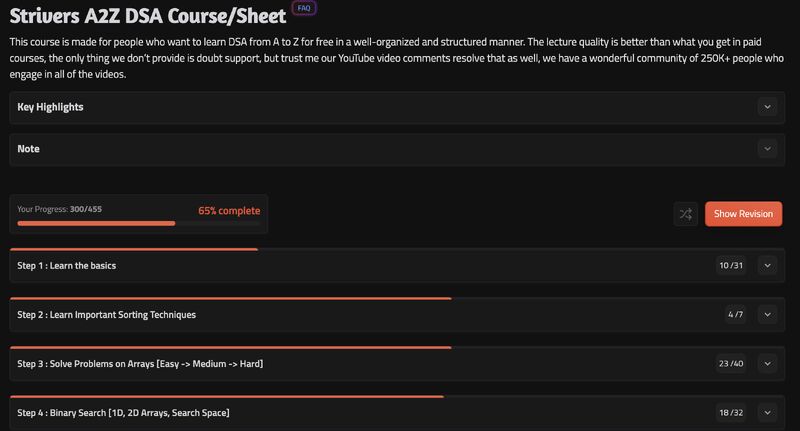Click the 23/40 count badge
Screen dimensions: 800x431
[x=731, y=364]
